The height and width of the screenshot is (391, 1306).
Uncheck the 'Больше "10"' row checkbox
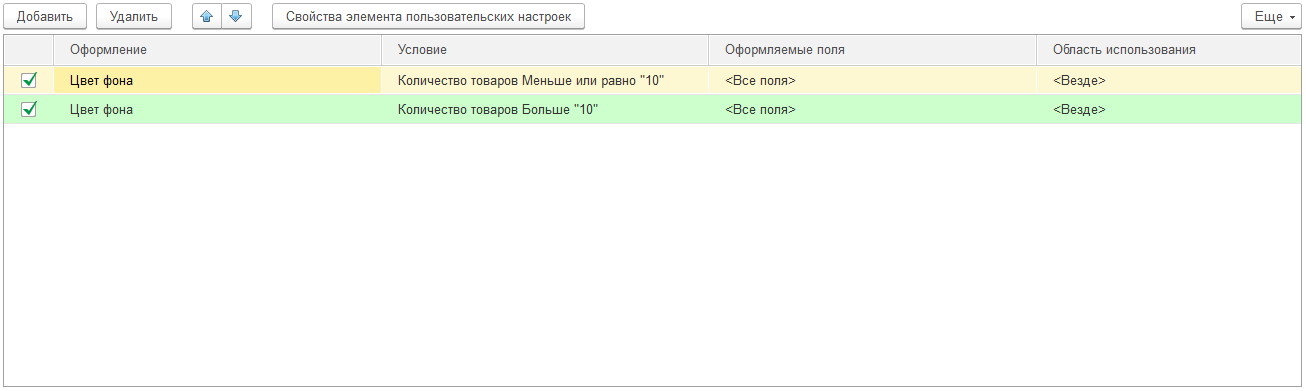click(x=29, y=110)
